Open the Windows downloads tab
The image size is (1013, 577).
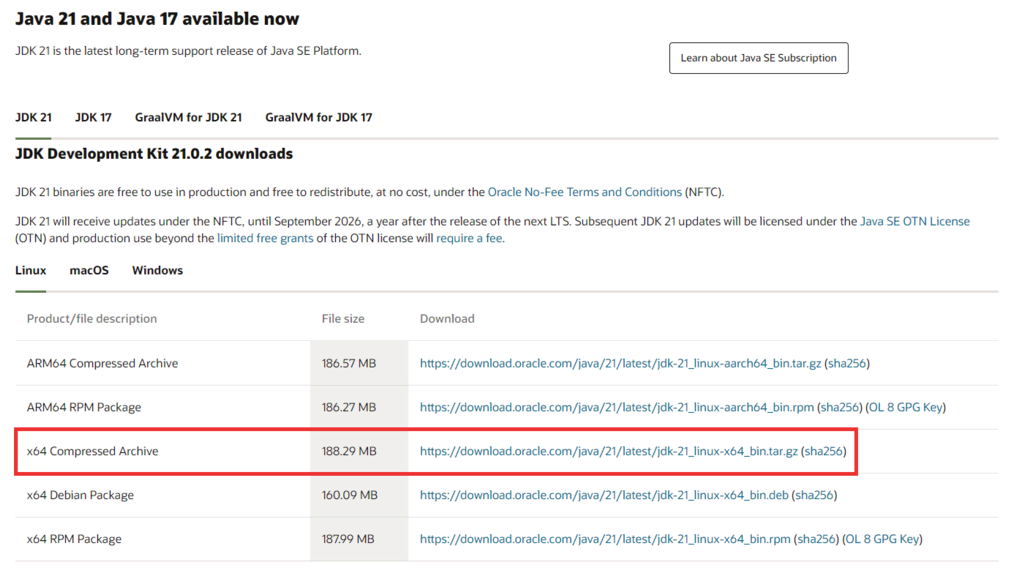click(156, 270)
